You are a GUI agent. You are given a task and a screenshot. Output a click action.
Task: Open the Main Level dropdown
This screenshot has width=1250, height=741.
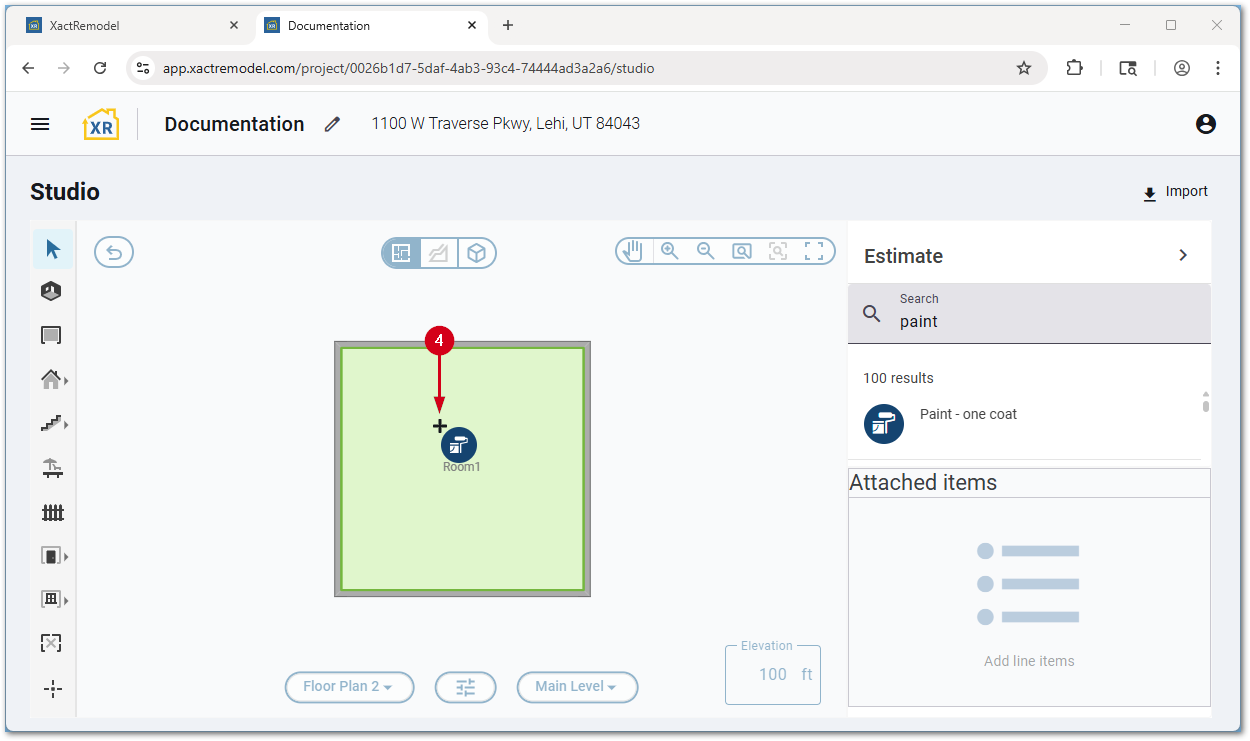(x=577, y=687)
